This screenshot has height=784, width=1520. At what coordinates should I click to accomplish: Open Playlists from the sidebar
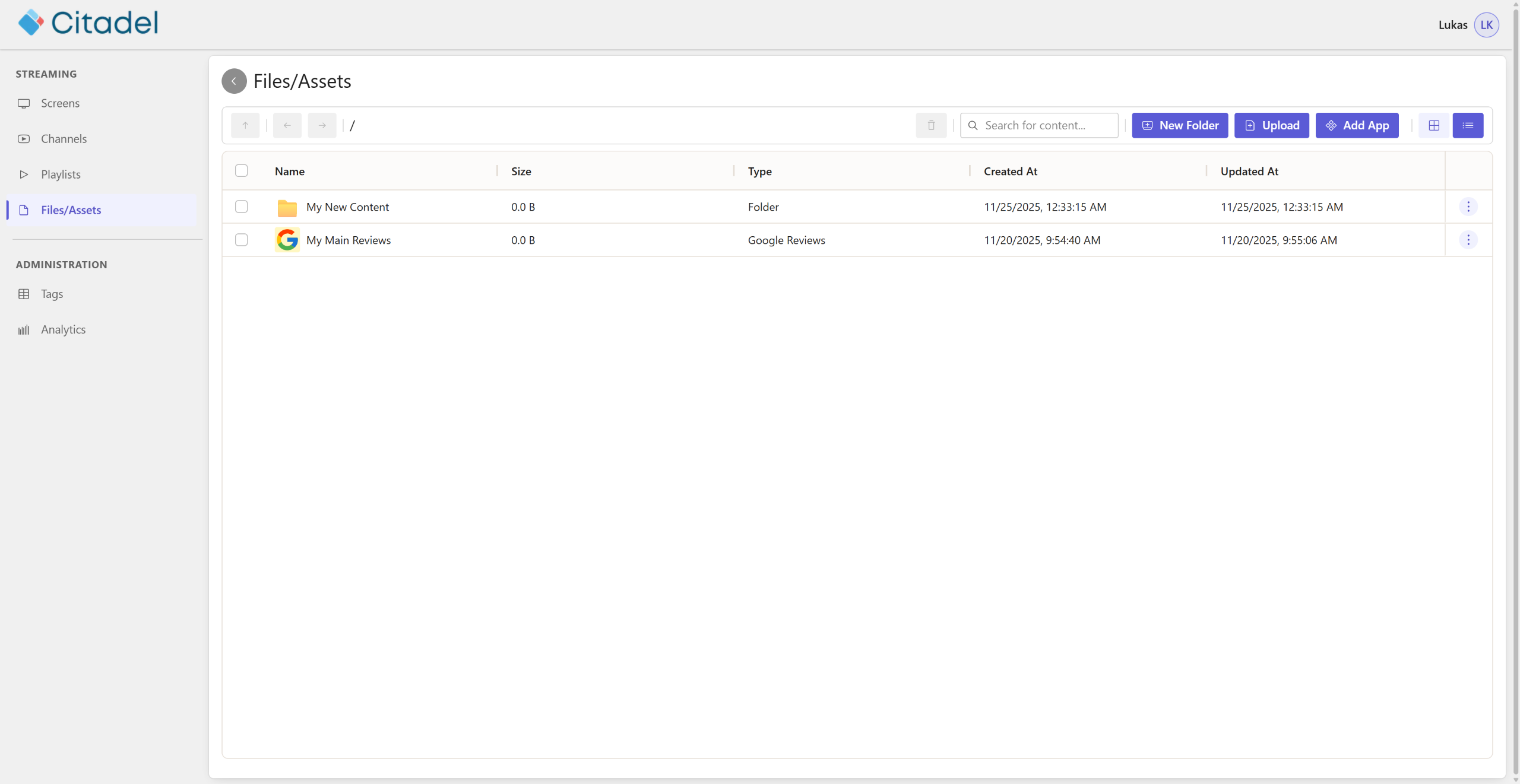tap(61, 174)
